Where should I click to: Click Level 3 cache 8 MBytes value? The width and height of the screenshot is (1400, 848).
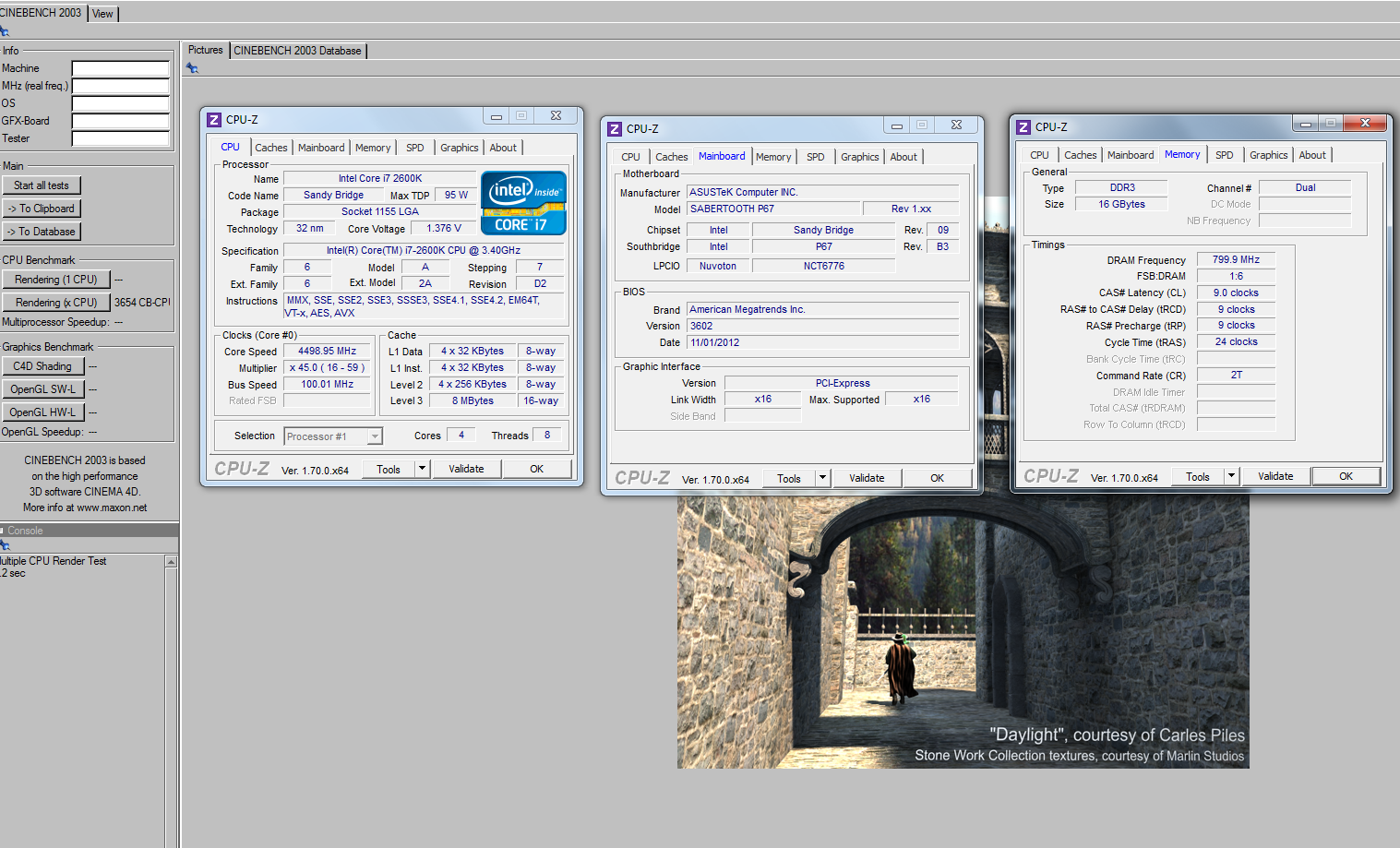coord(473,401)
